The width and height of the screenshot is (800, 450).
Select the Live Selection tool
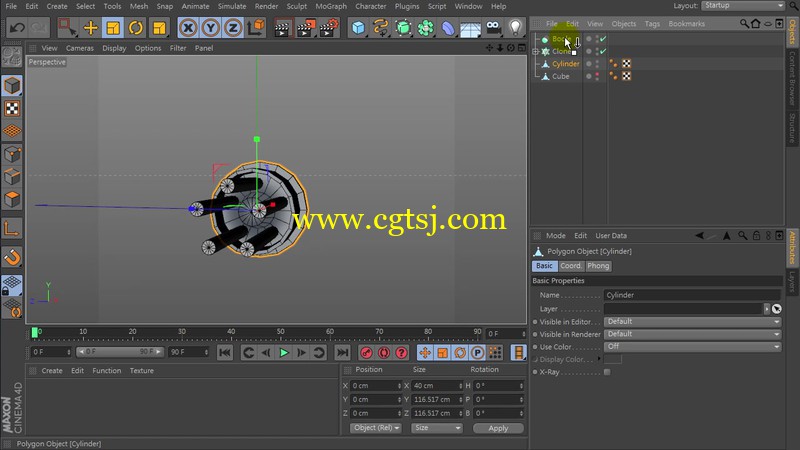pyautogui.click(x=67, y=27)
